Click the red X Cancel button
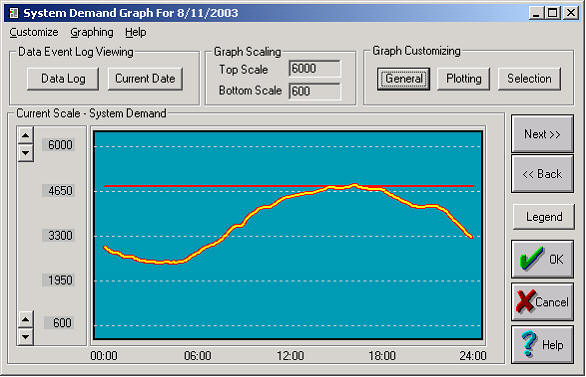Viewport: 586px width, 377px height. pos(542,302)
